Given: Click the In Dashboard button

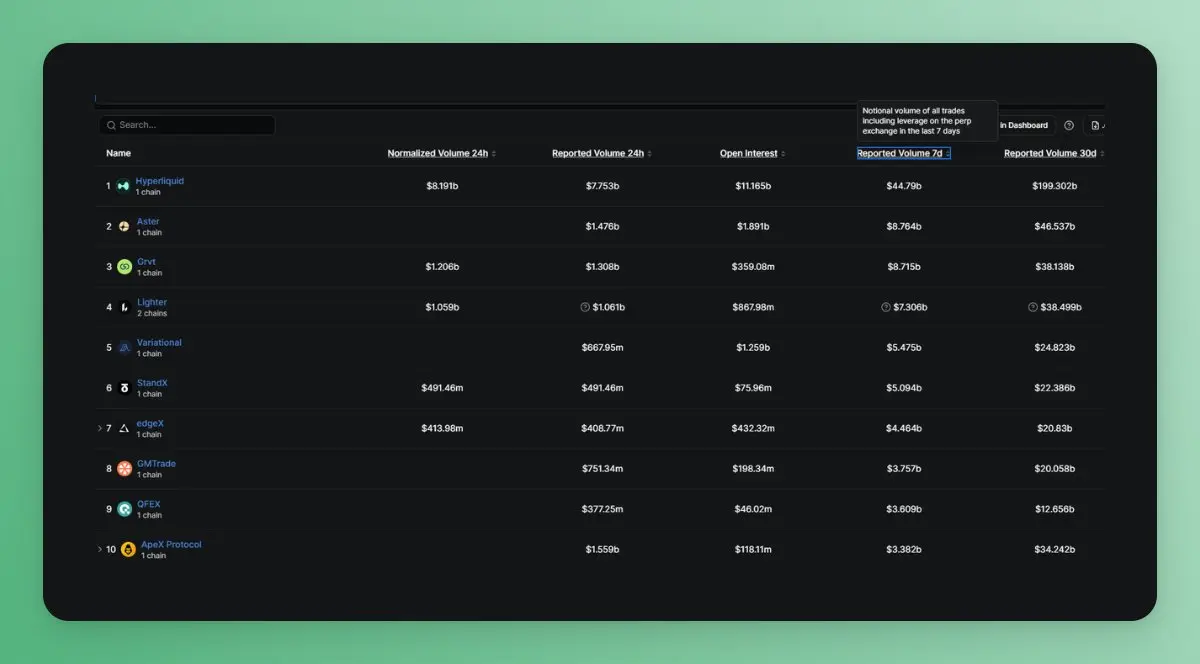Looking at the screenshot, I should pyautogui.click(x=1025, y=125).
